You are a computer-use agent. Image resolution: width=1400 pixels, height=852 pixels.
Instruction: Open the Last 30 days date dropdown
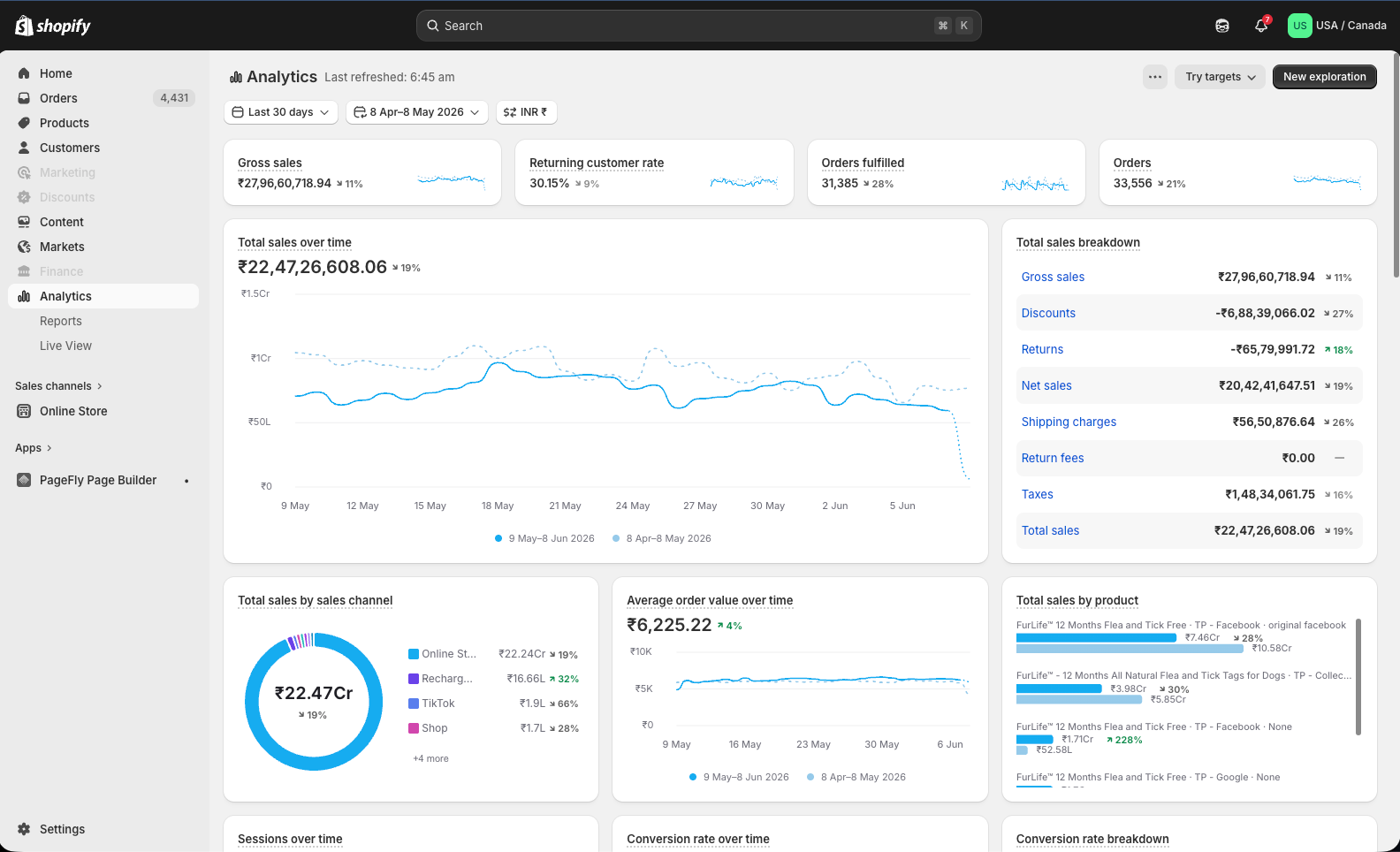[281, 112]
